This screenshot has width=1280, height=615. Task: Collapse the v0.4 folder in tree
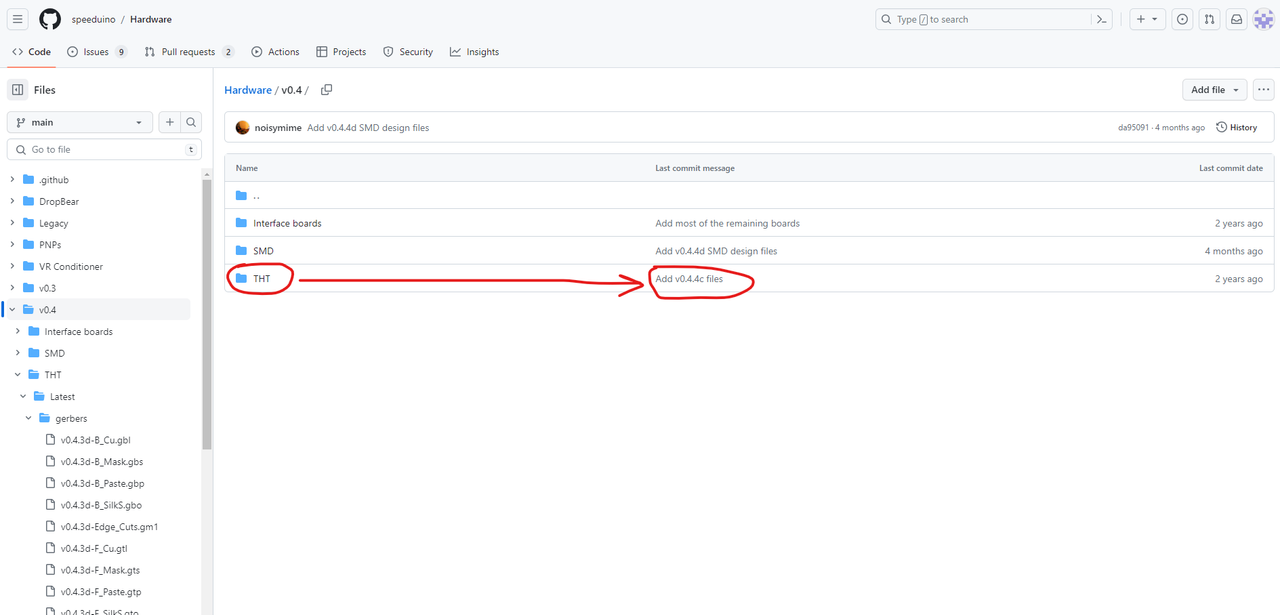tap(12, 310)
